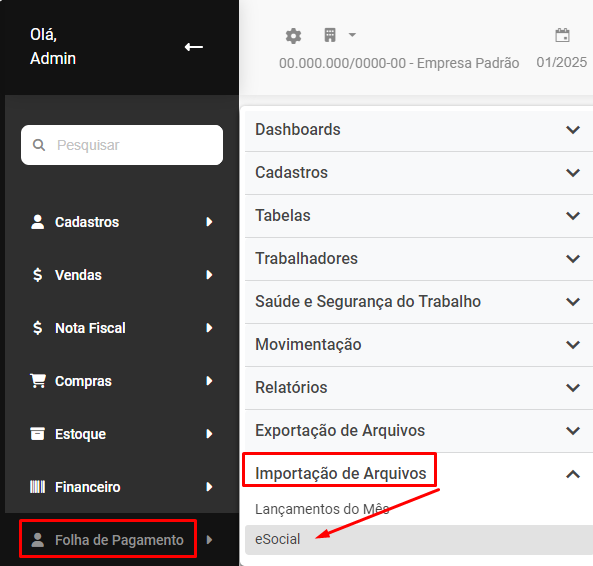Open settings via the gear icon

coord(293,36)
